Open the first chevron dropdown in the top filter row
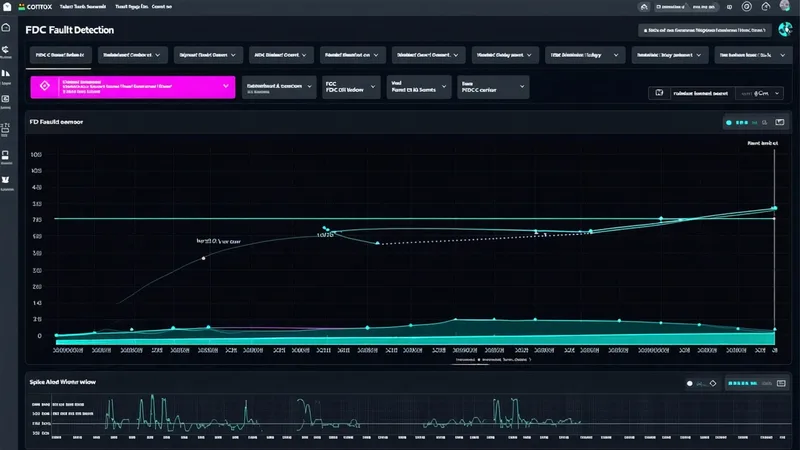Viewport: 800px width, 450px height. click(132, 55)
